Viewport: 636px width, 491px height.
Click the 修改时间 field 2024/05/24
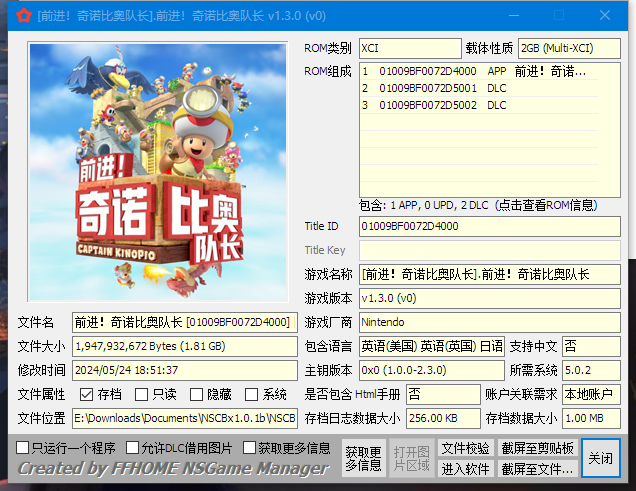185,370
